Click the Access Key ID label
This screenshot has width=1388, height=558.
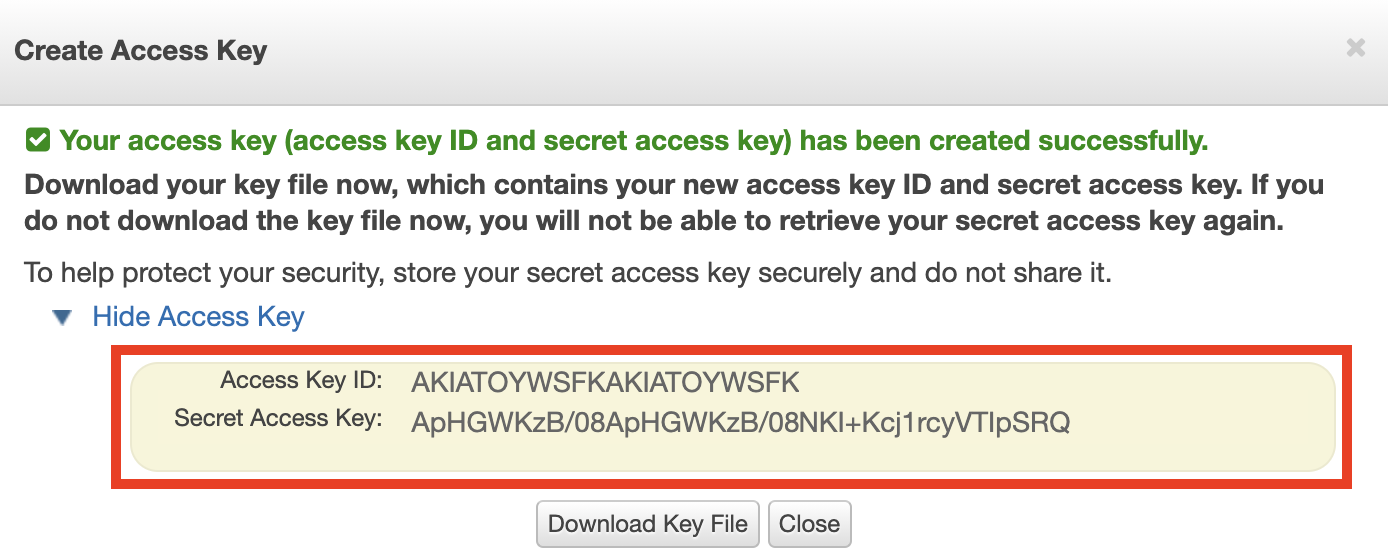pos(301,380)
